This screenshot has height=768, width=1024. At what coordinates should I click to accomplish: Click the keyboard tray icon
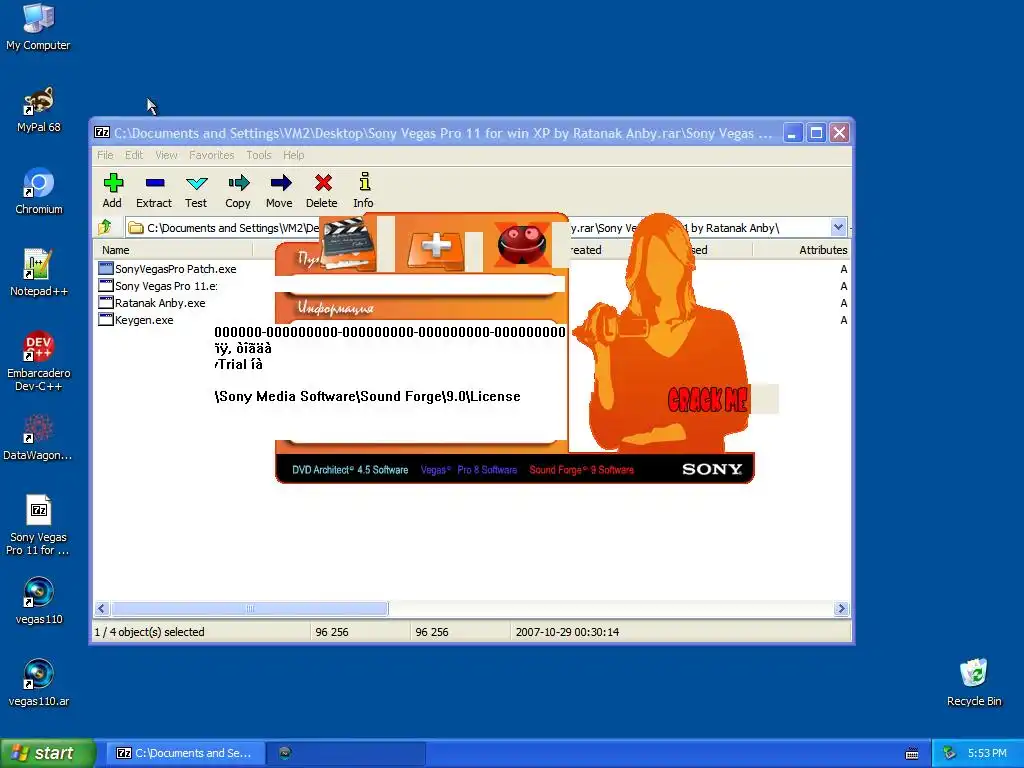point(912,754)
